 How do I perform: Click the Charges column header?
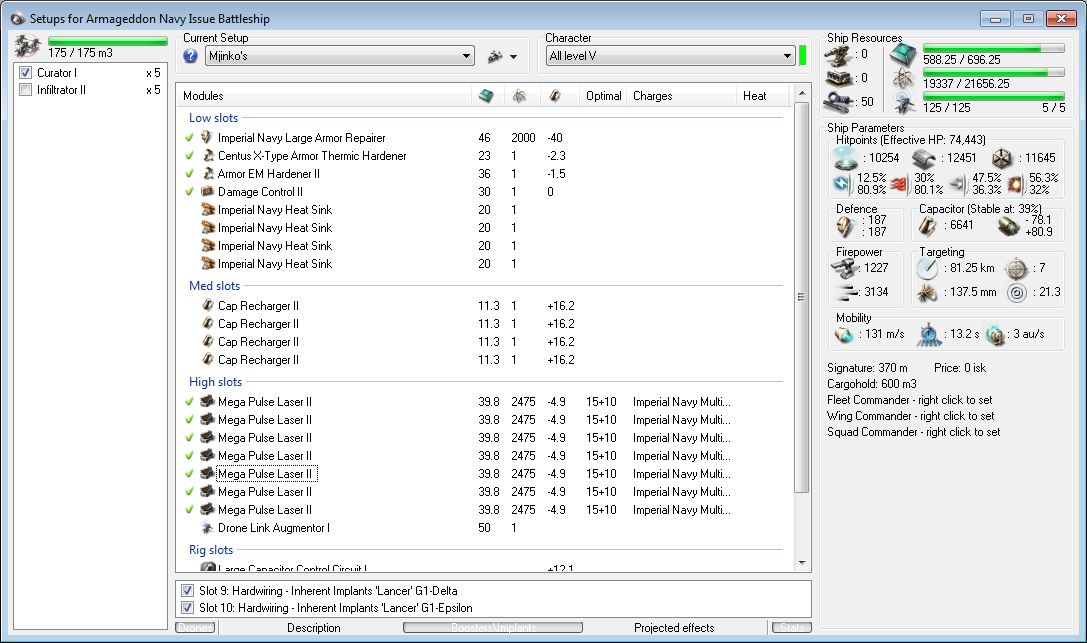coord(682,96)
